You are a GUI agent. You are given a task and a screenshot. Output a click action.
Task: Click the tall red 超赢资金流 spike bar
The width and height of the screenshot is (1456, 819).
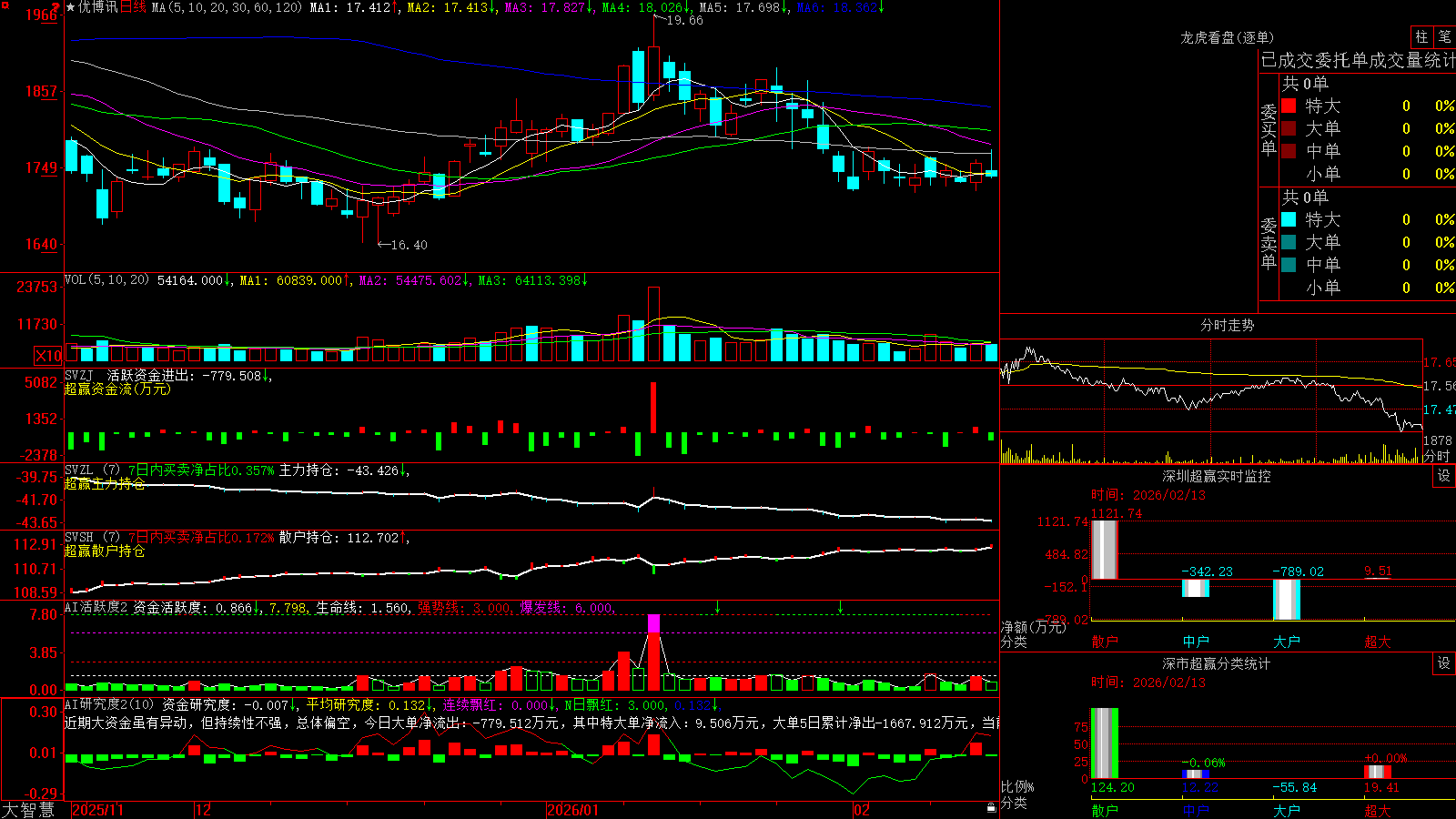click(x=653, y=408)
